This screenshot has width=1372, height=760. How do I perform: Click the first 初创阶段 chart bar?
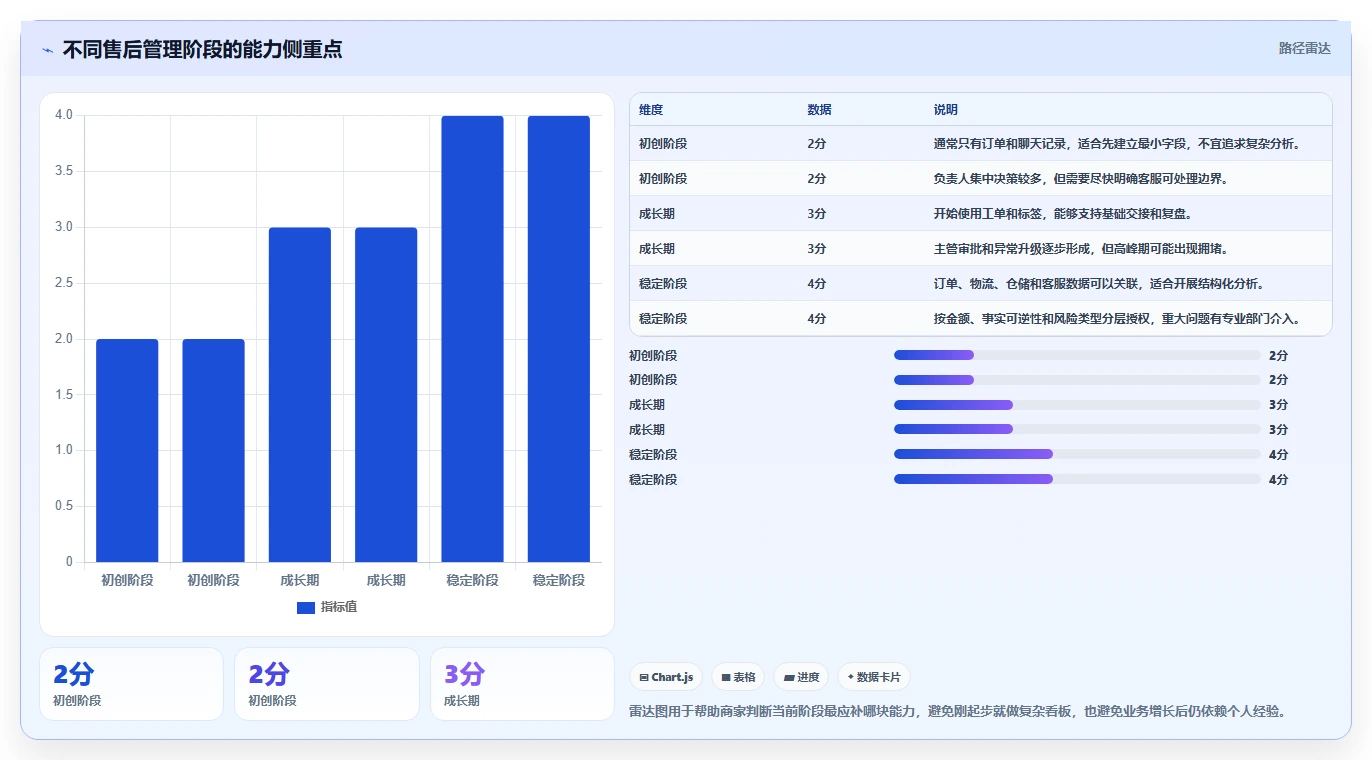(127, 450)
